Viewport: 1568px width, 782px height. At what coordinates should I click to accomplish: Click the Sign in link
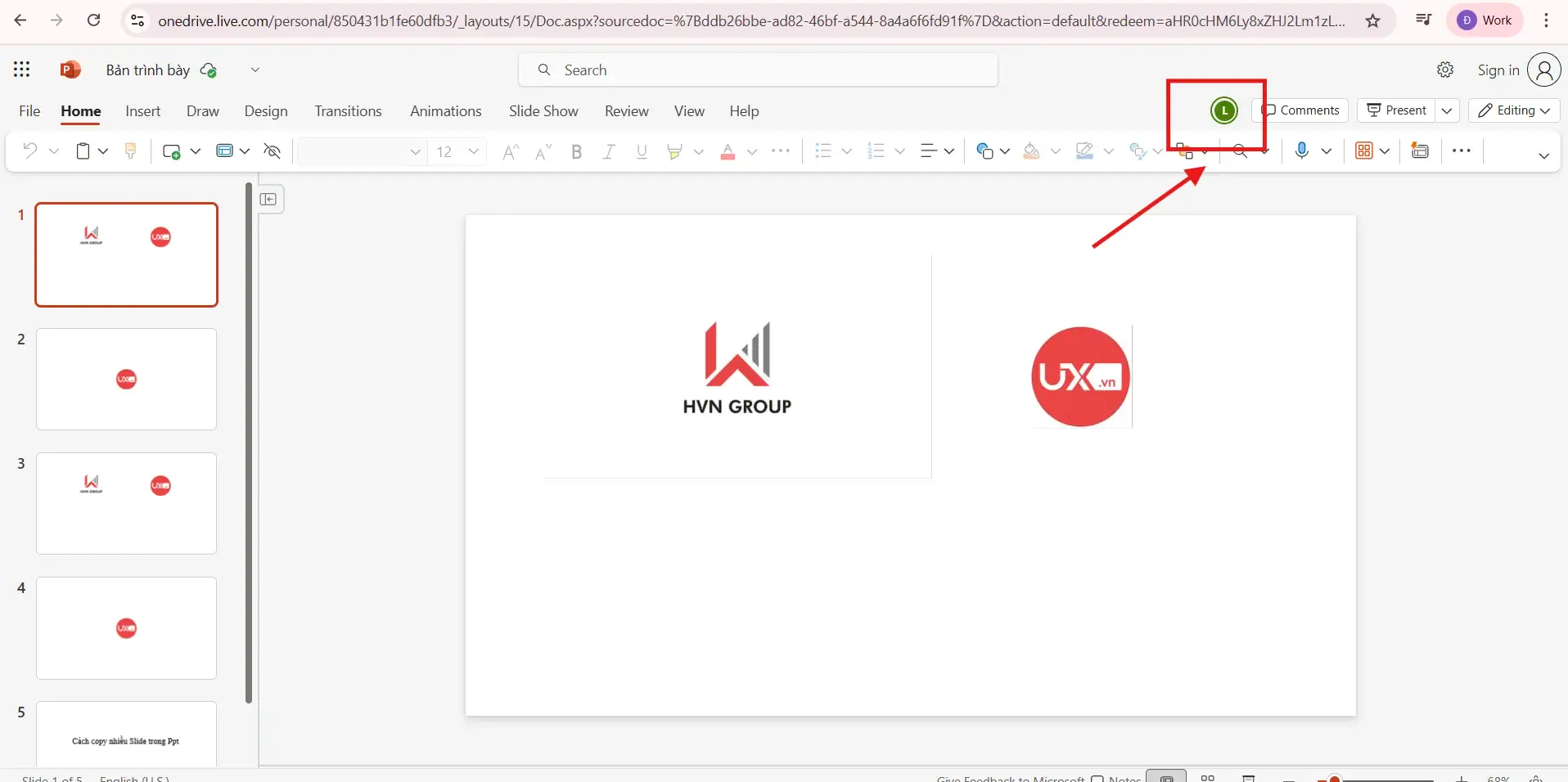coord(1498,70)
